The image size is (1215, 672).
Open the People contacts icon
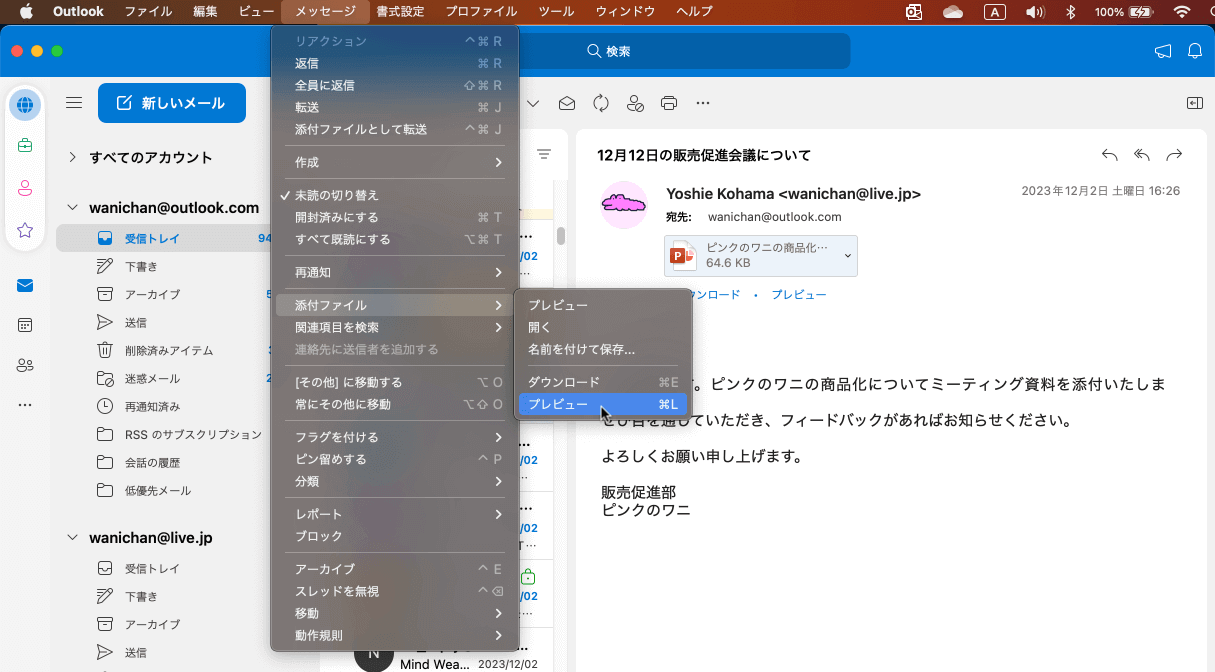(25, 365)
